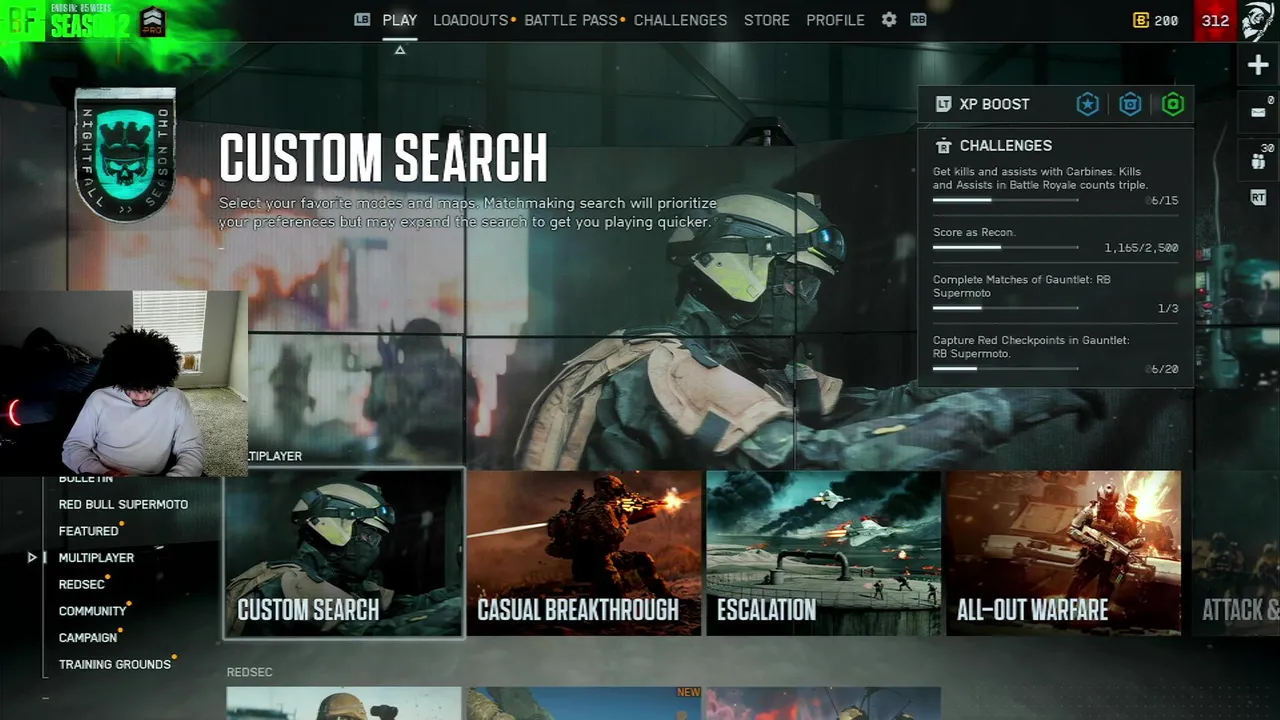Viewport: 1280px width, 720px height.
Task: Open the mail envelope inbox icon
Action: [1258, 112]
